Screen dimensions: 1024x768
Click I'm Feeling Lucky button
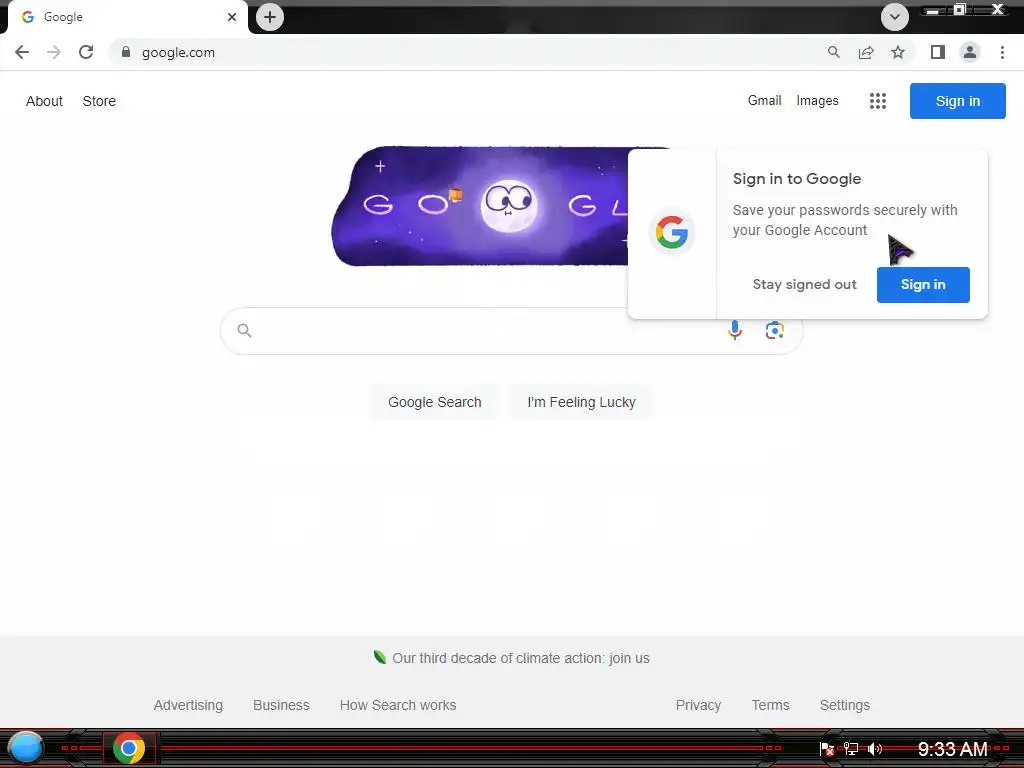[x=581, y=402]
